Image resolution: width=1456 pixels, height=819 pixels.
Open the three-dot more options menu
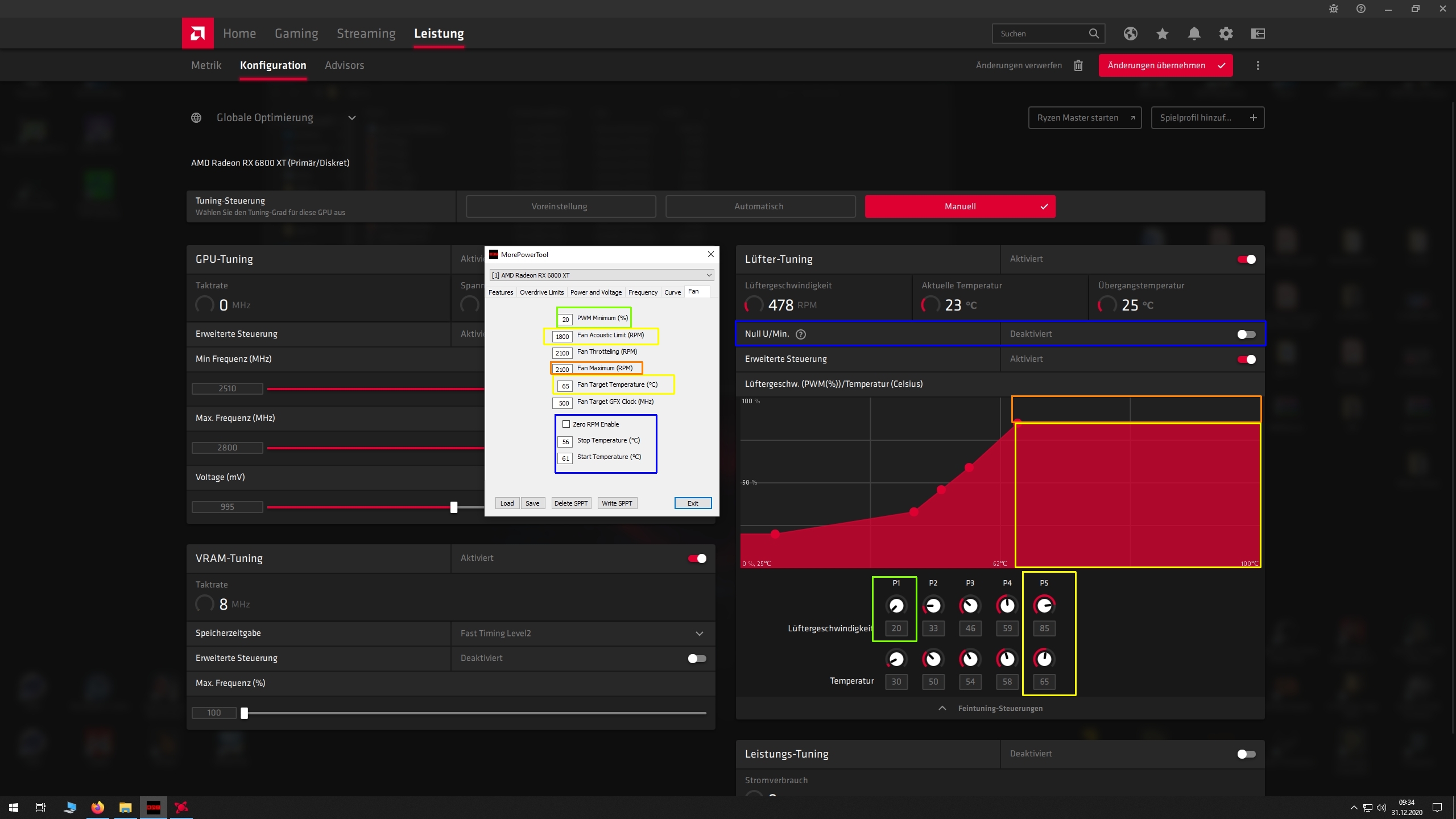(x=1258, y=65)
